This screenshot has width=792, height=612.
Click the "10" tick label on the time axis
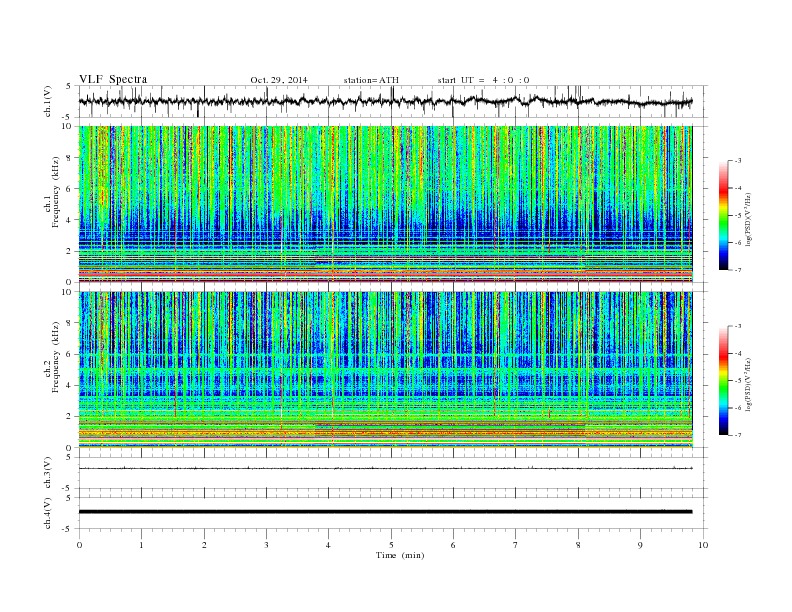coord(703,545)
